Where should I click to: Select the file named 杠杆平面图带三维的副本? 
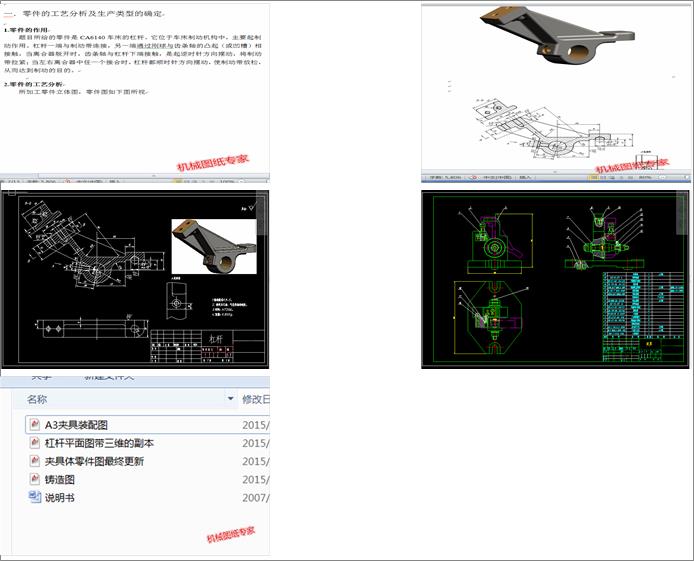pos(99,443)
